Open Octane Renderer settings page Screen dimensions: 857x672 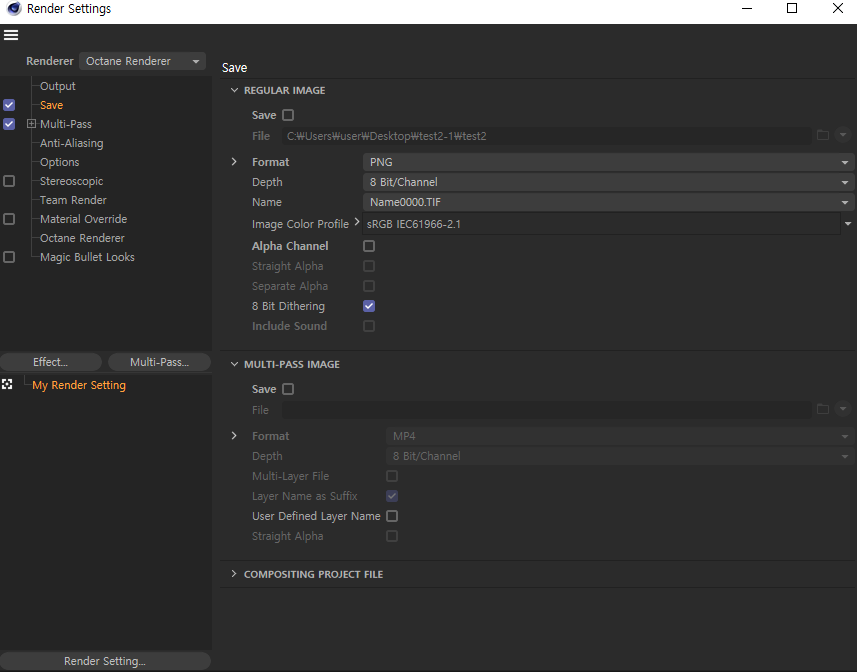[x=82, y=238]
